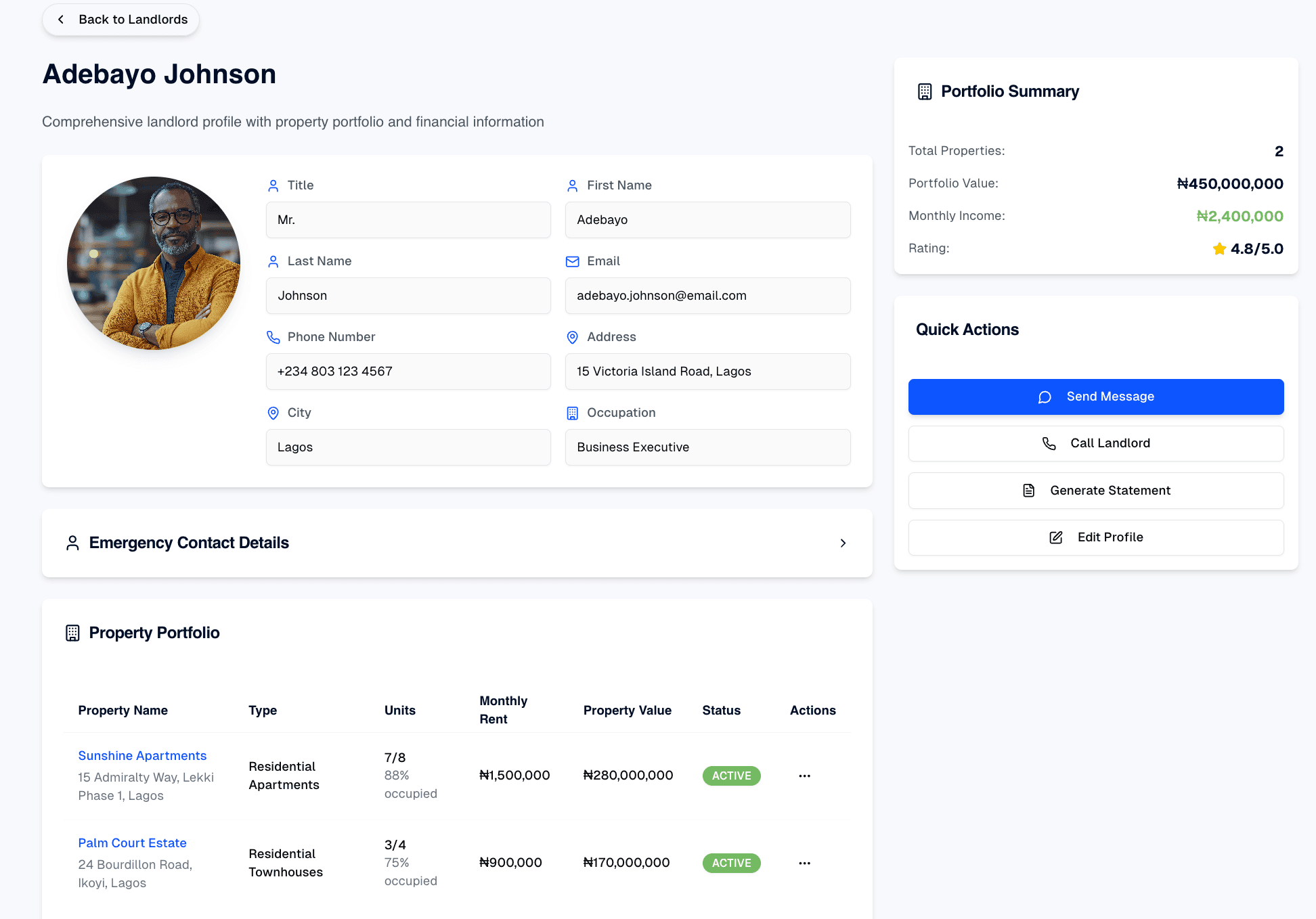Click the pencil icon on Edit Profile
The height and width of the screenshot is (919, 1316).
1055,537
